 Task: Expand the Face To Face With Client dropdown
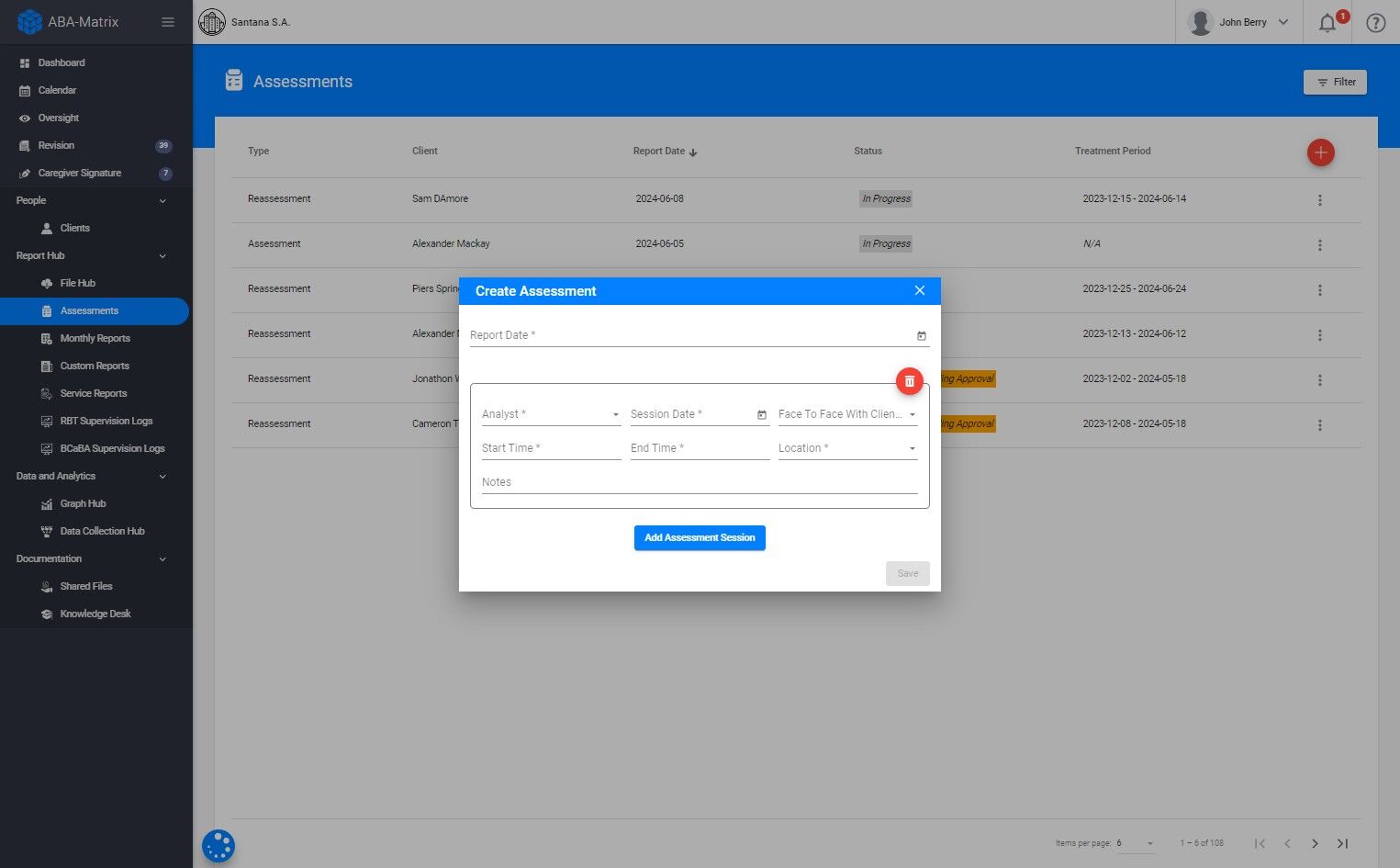(x=847, y=414)
